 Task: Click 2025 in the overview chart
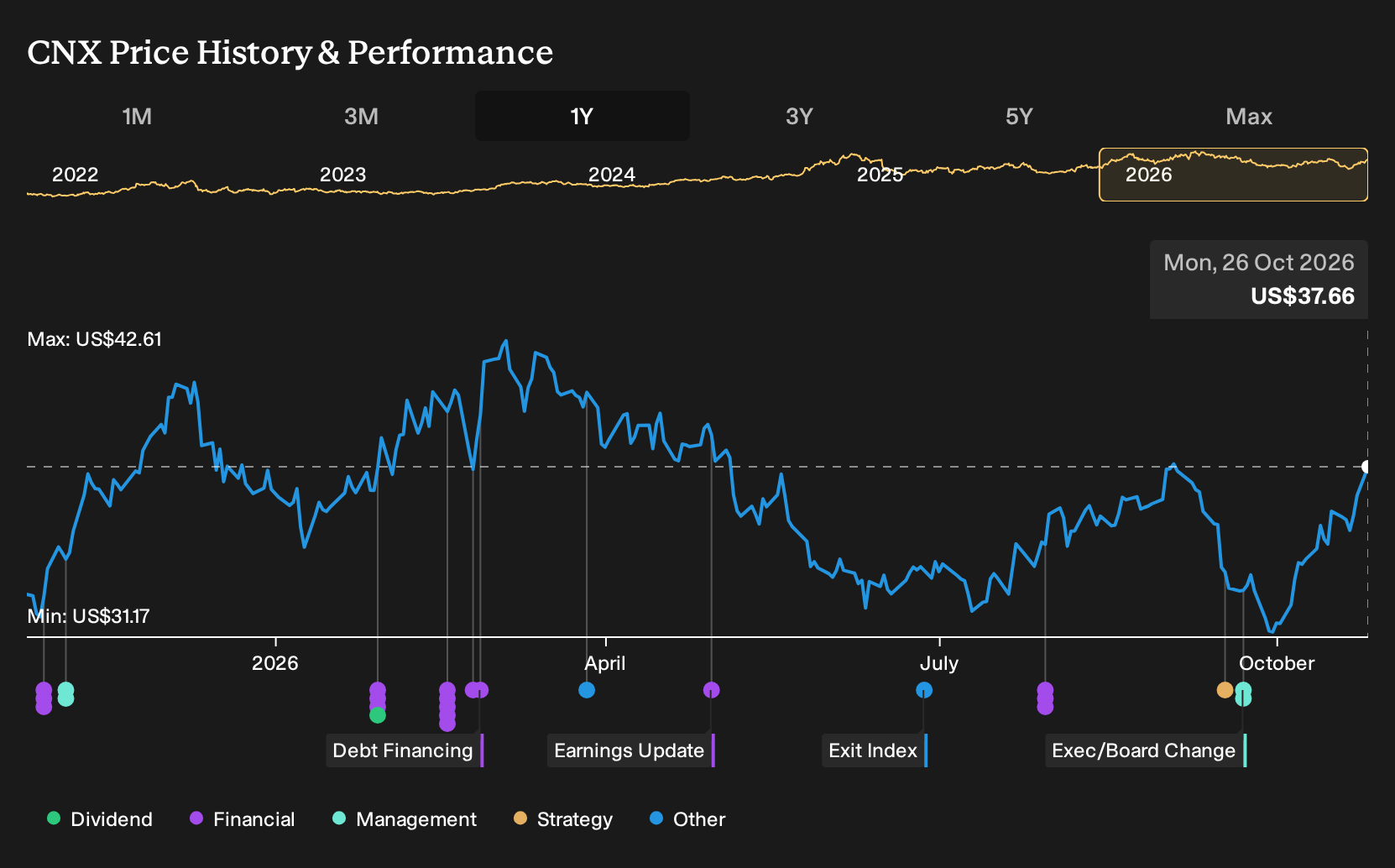click(880, 175)
